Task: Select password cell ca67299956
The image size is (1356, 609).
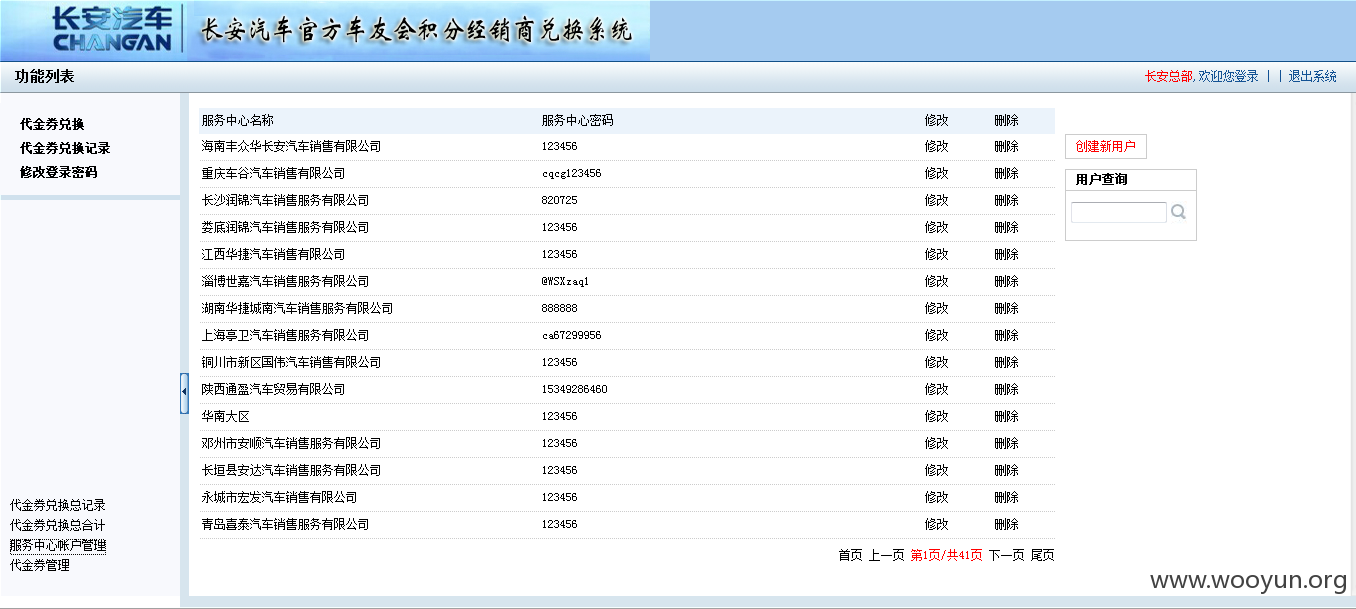Action: [571, 335]
